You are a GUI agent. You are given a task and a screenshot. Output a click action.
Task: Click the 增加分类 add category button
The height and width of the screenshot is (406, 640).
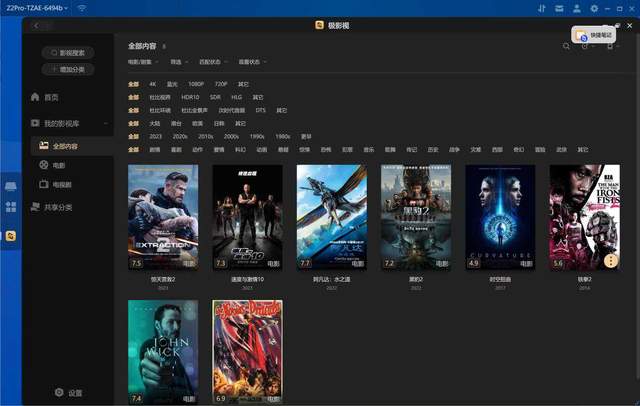click(68, 69)
